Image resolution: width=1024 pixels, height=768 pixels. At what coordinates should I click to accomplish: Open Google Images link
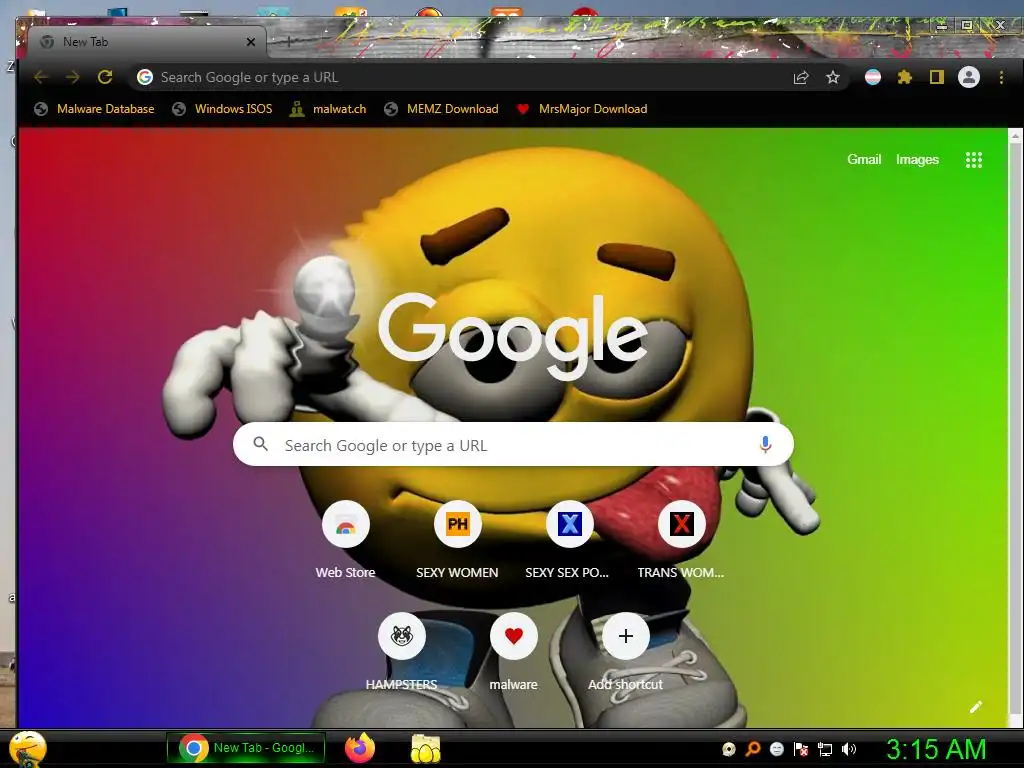917,159
